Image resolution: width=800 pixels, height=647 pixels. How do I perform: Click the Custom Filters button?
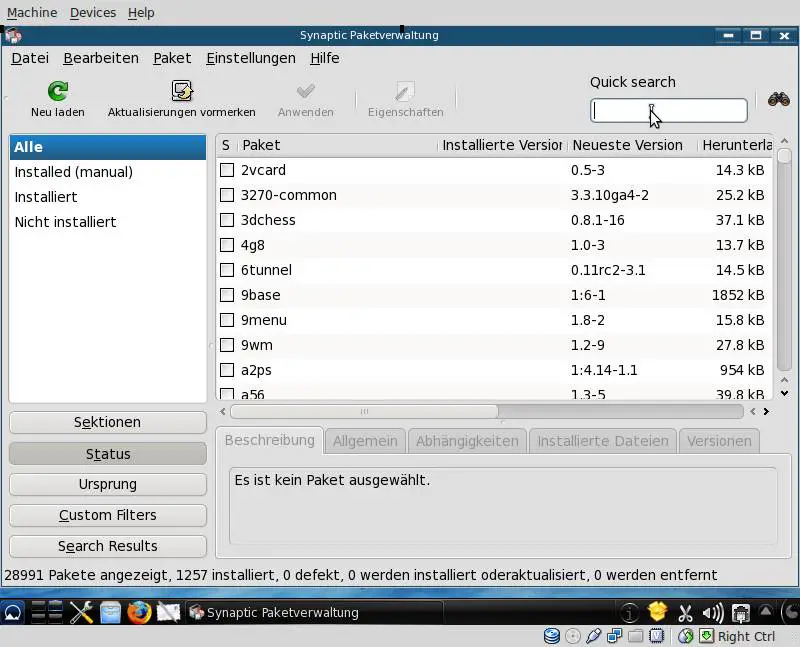(x=108, y=515)
